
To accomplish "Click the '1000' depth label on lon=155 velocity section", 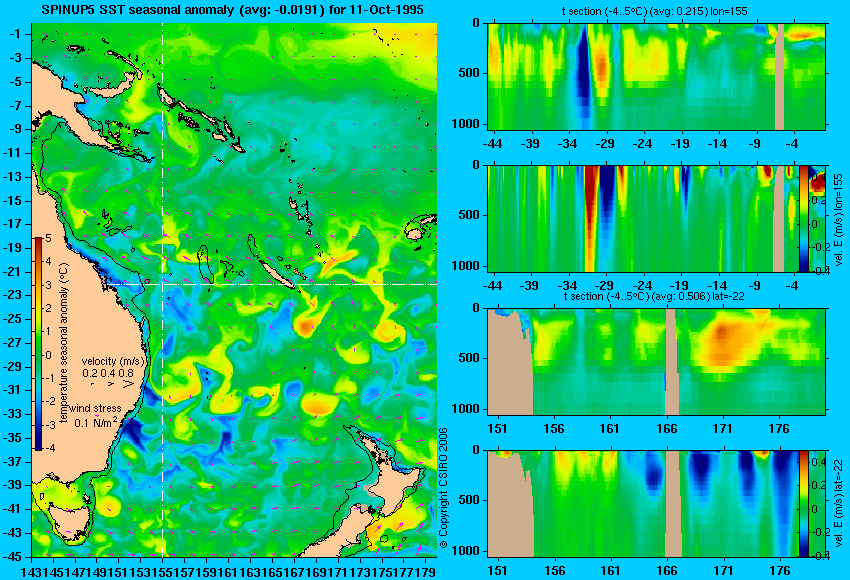I will pos(466,266).
